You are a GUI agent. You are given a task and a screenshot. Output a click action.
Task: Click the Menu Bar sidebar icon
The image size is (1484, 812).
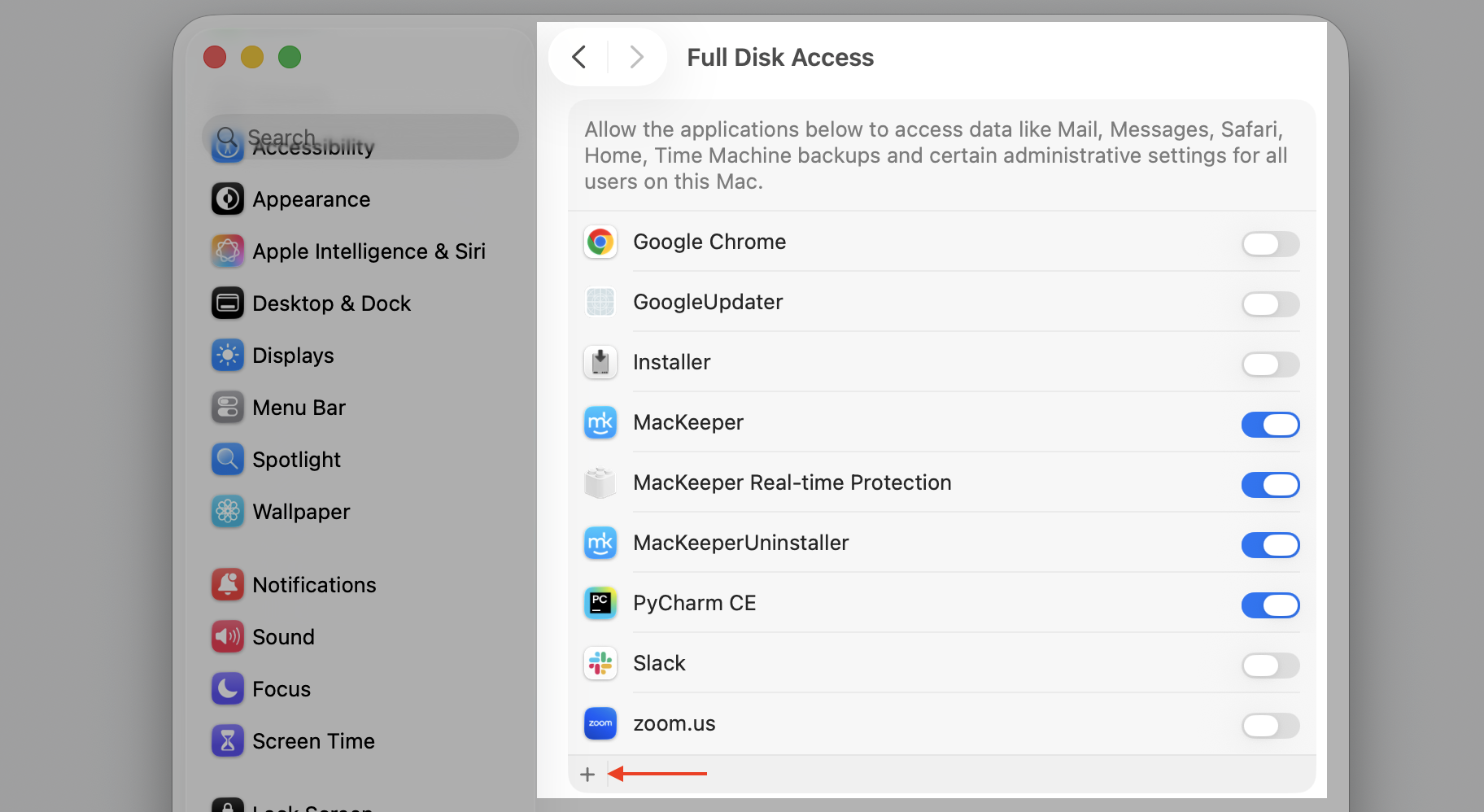coord(228,408)
